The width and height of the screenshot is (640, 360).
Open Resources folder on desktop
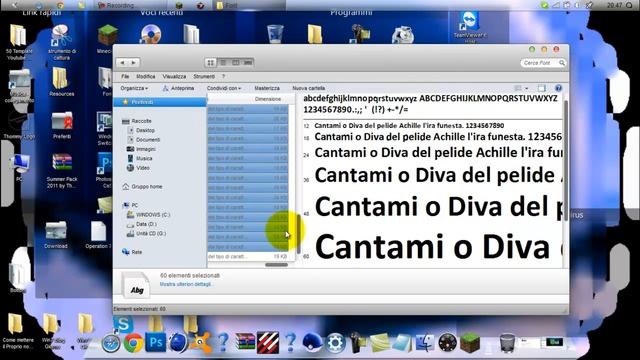(x=62, y=82)
